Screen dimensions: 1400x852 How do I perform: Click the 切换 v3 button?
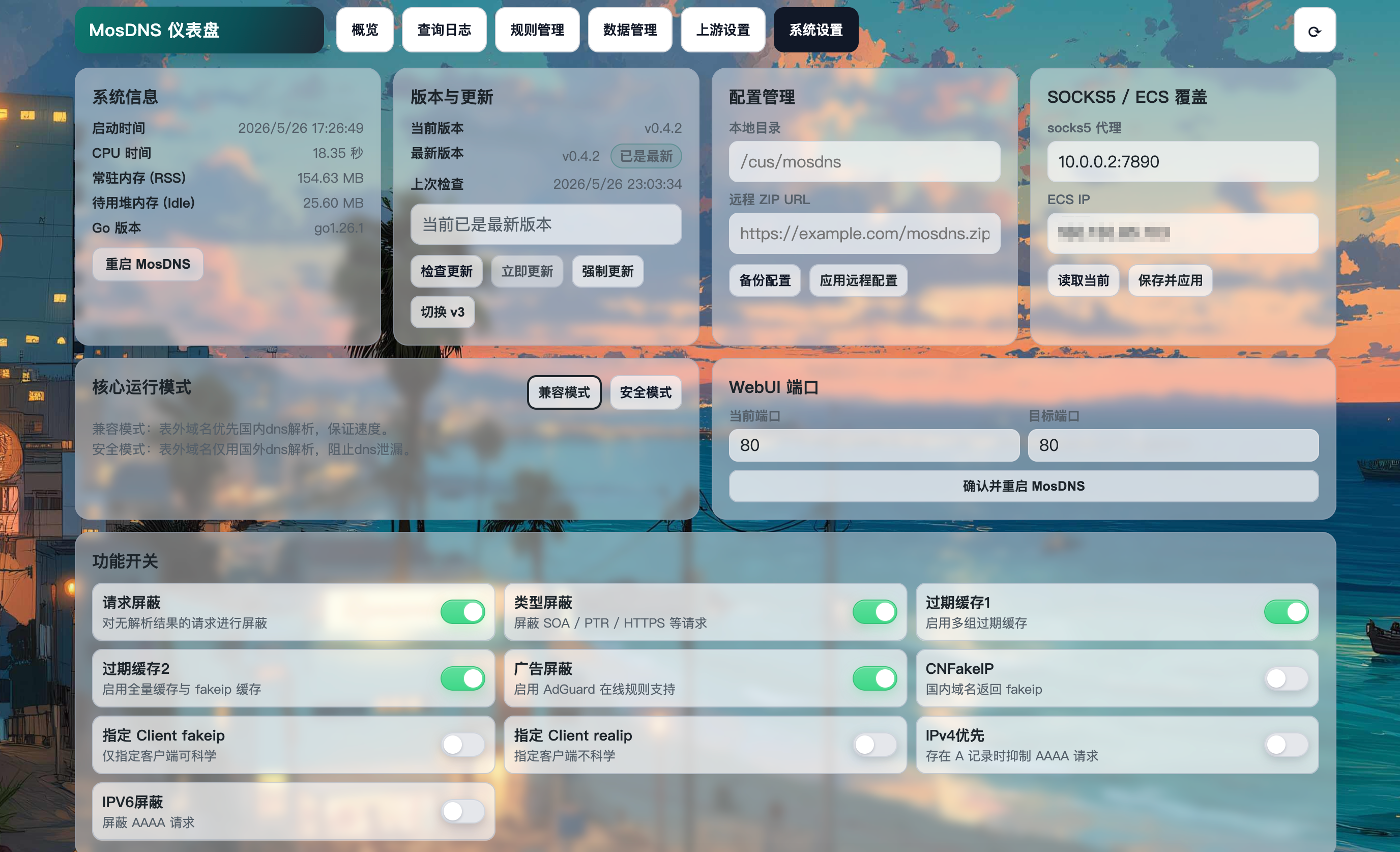point(443,311)
